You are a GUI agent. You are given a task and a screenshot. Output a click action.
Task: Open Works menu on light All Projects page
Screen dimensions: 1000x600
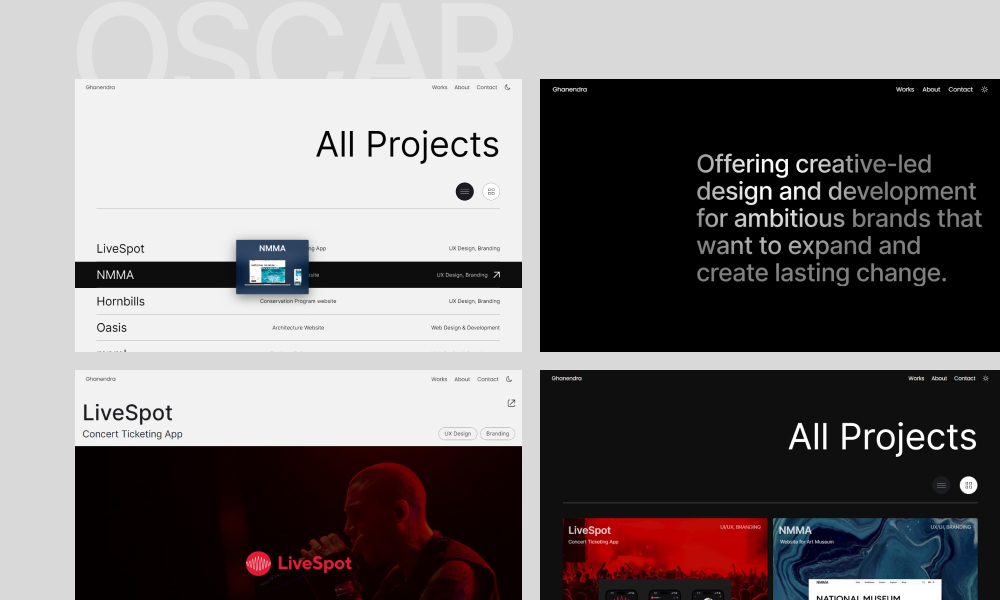pos(439,88)
